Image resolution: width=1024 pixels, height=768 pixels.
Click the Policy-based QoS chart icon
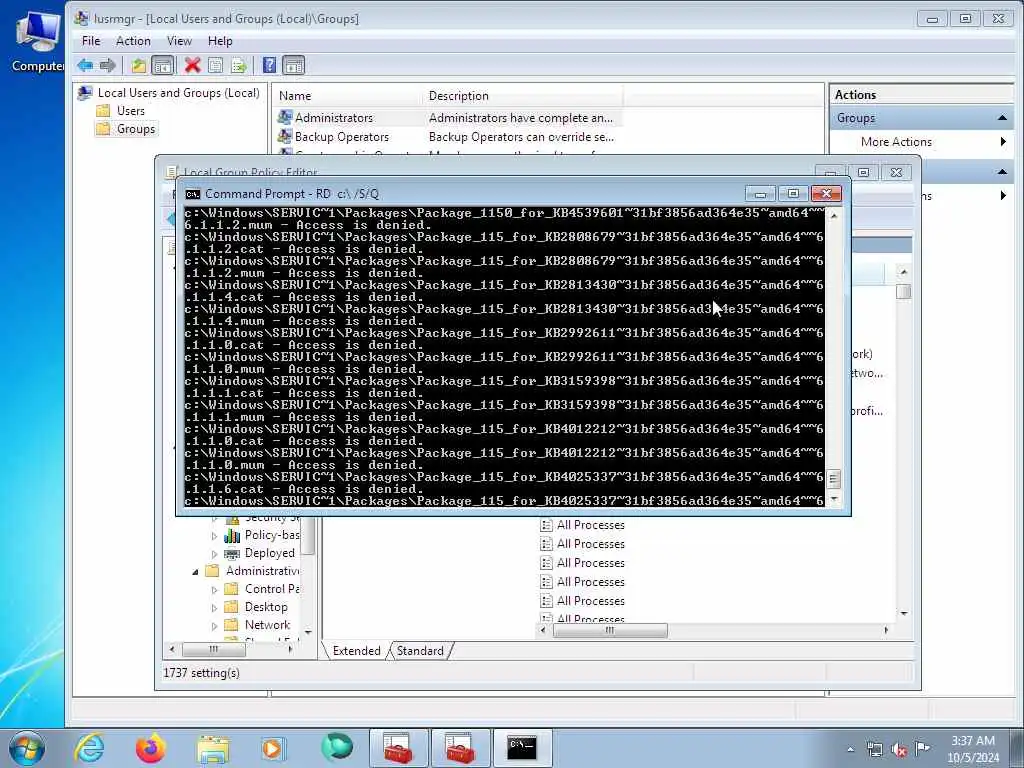coord(232,536)
